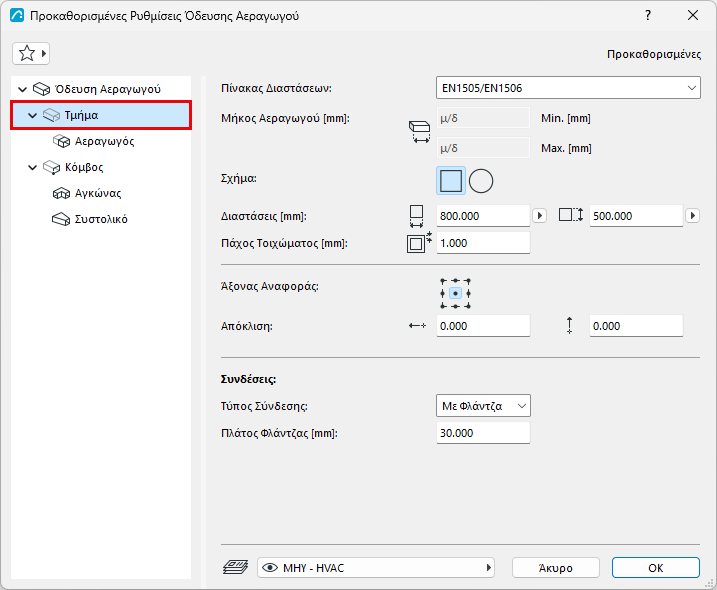
Task: Click the horizontal offset field
Action: 483,326
